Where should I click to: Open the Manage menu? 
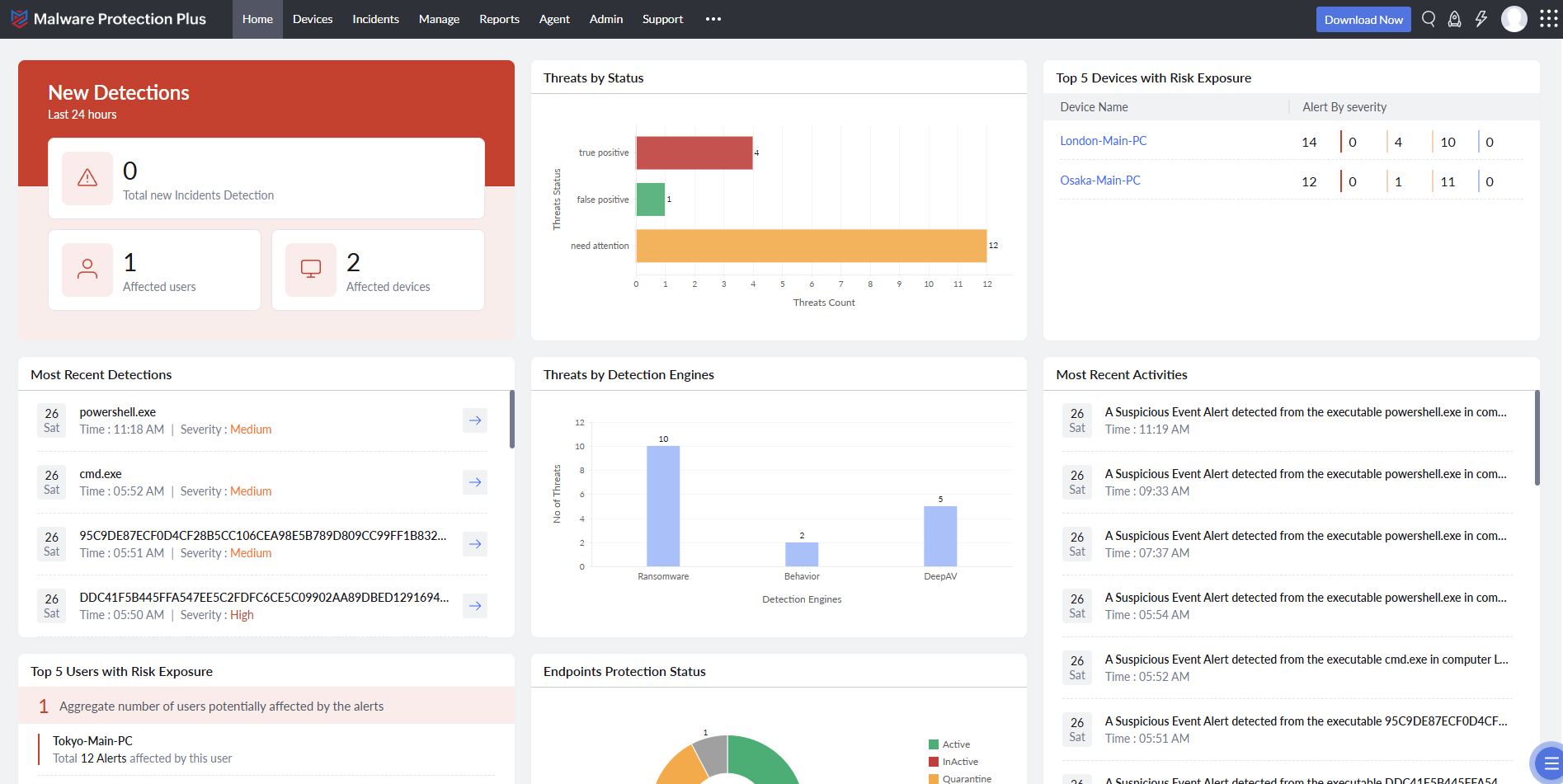pyautogui.click(x=439, y=19)
